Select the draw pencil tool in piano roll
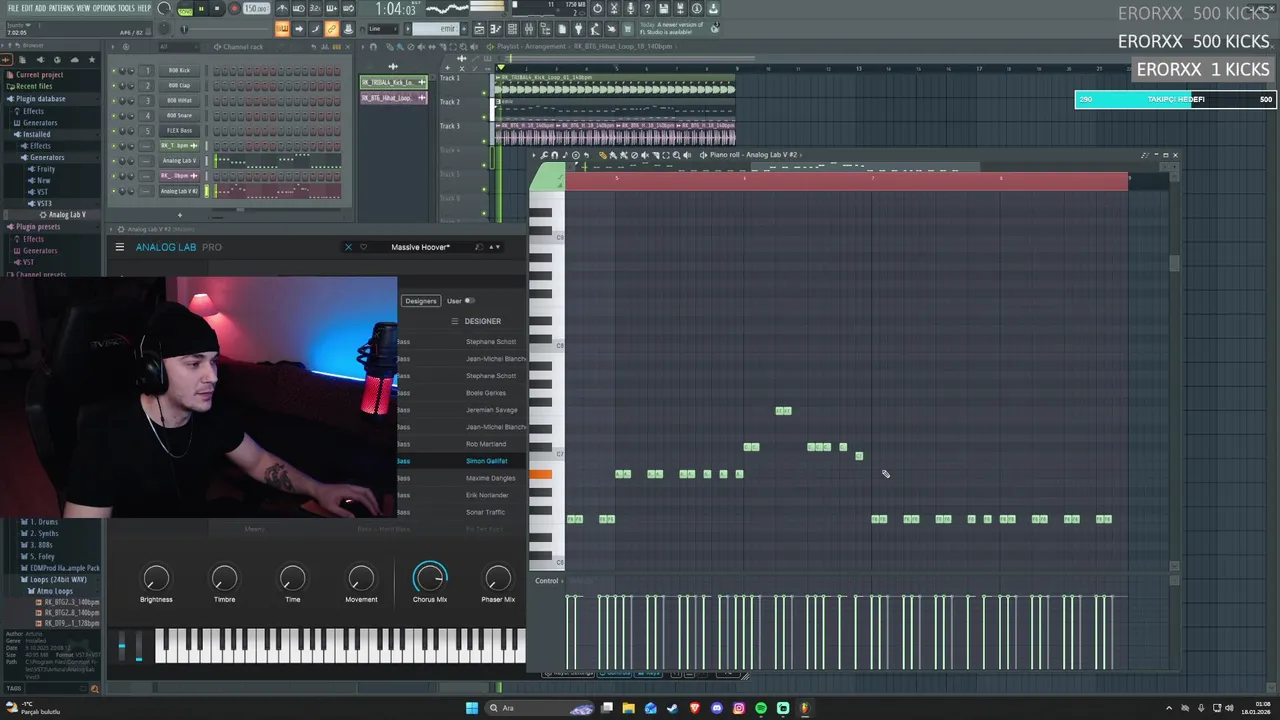This screenshot has width=1280, height=720. [x=602, y=155]
